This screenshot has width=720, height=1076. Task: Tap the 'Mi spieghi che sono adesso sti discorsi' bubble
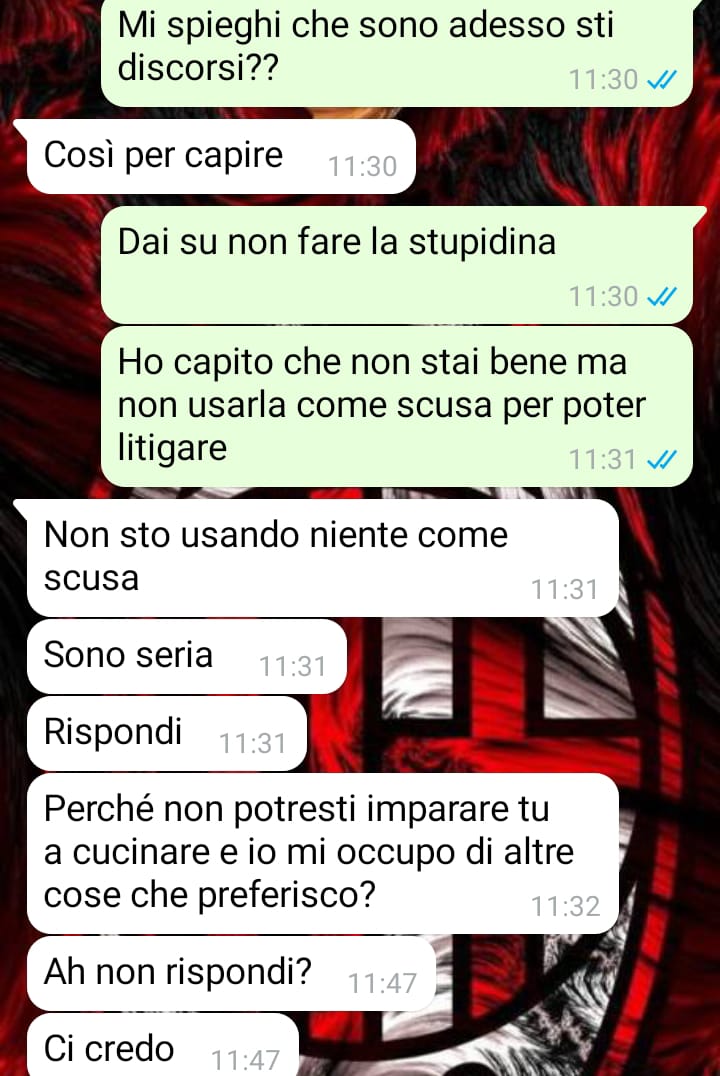(397, 51)
